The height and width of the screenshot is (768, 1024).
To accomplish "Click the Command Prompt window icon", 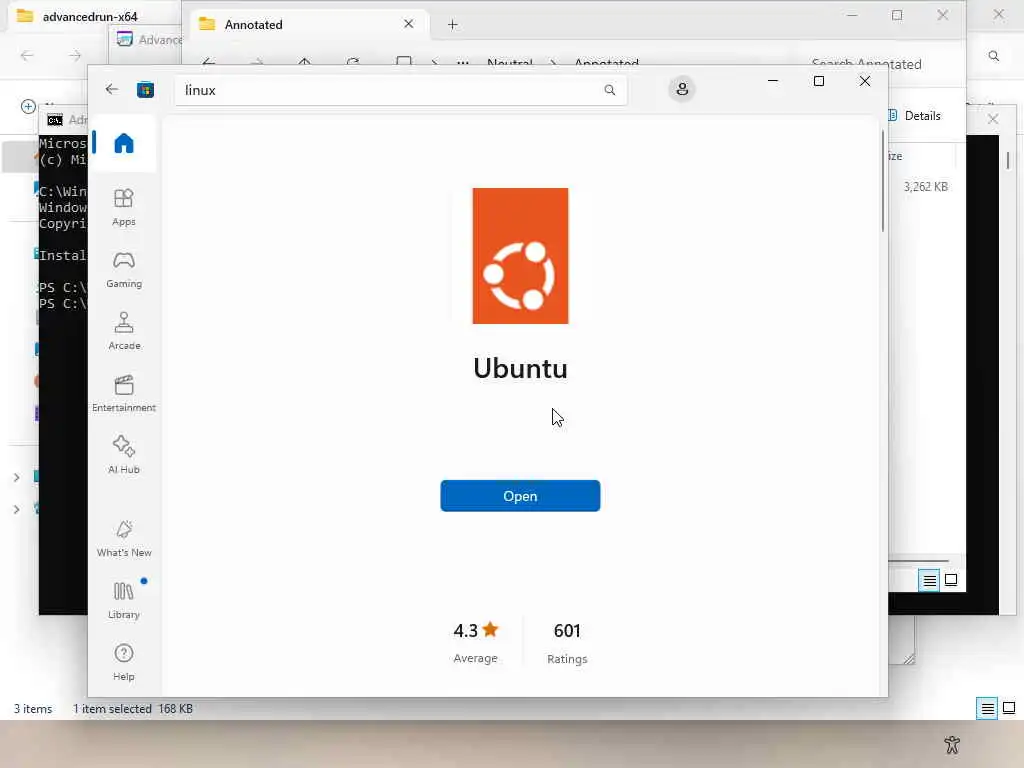I will [x=55, y=120].
